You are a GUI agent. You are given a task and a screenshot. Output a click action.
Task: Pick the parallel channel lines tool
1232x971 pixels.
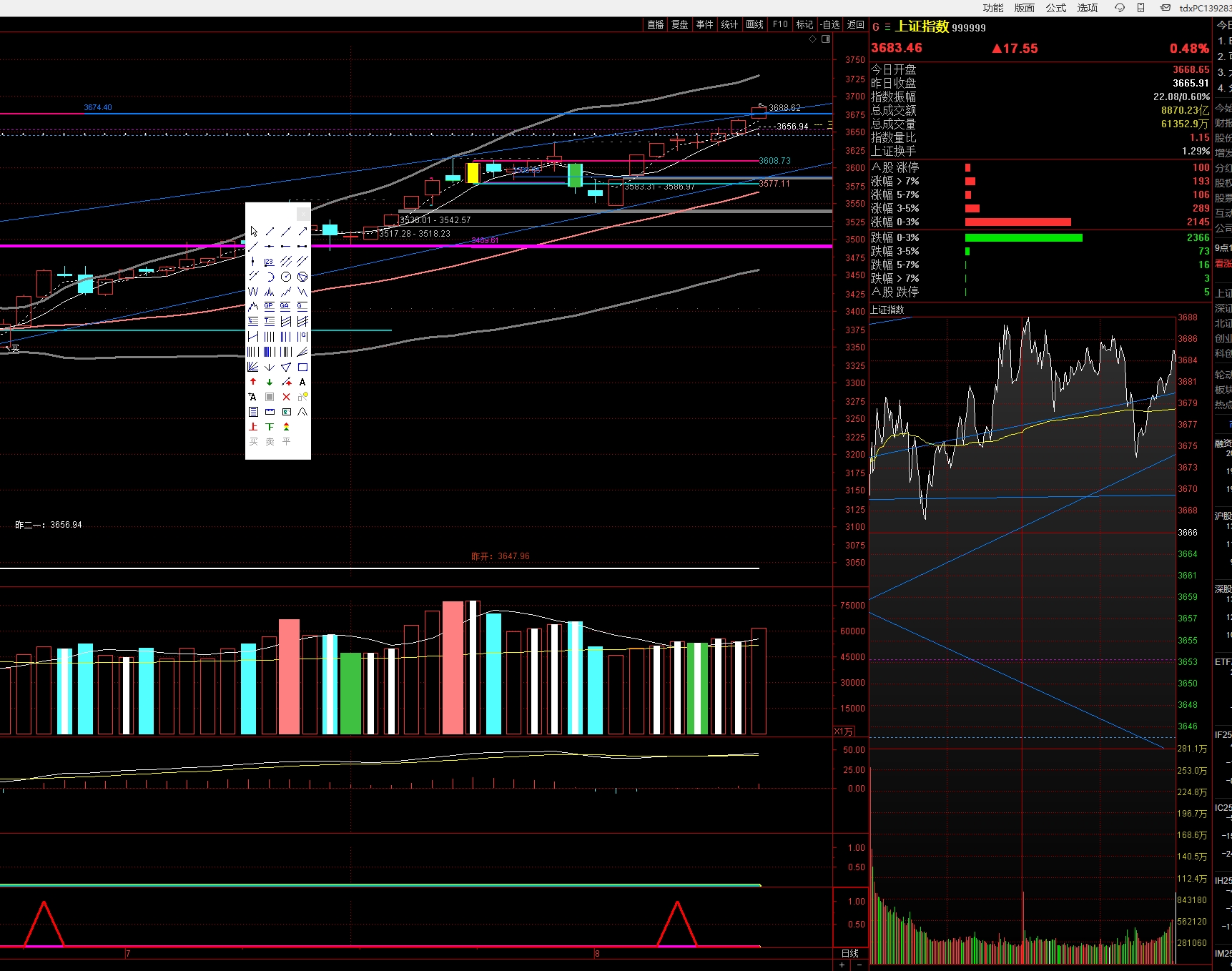coord(286,262)
